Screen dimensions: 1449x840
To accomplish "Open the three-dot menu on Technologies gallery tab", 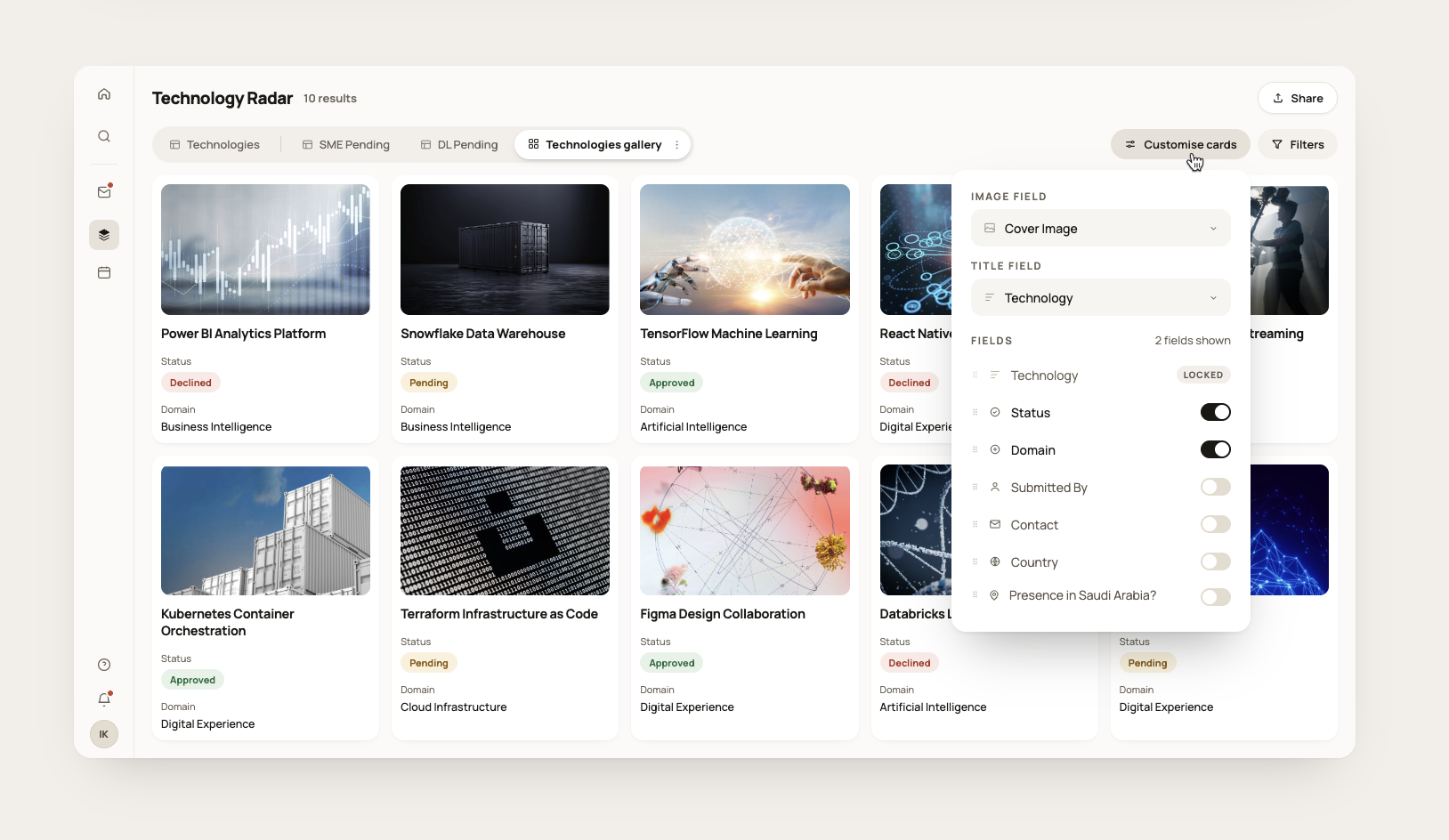I will pyautogui.click(x=676, y=145).
